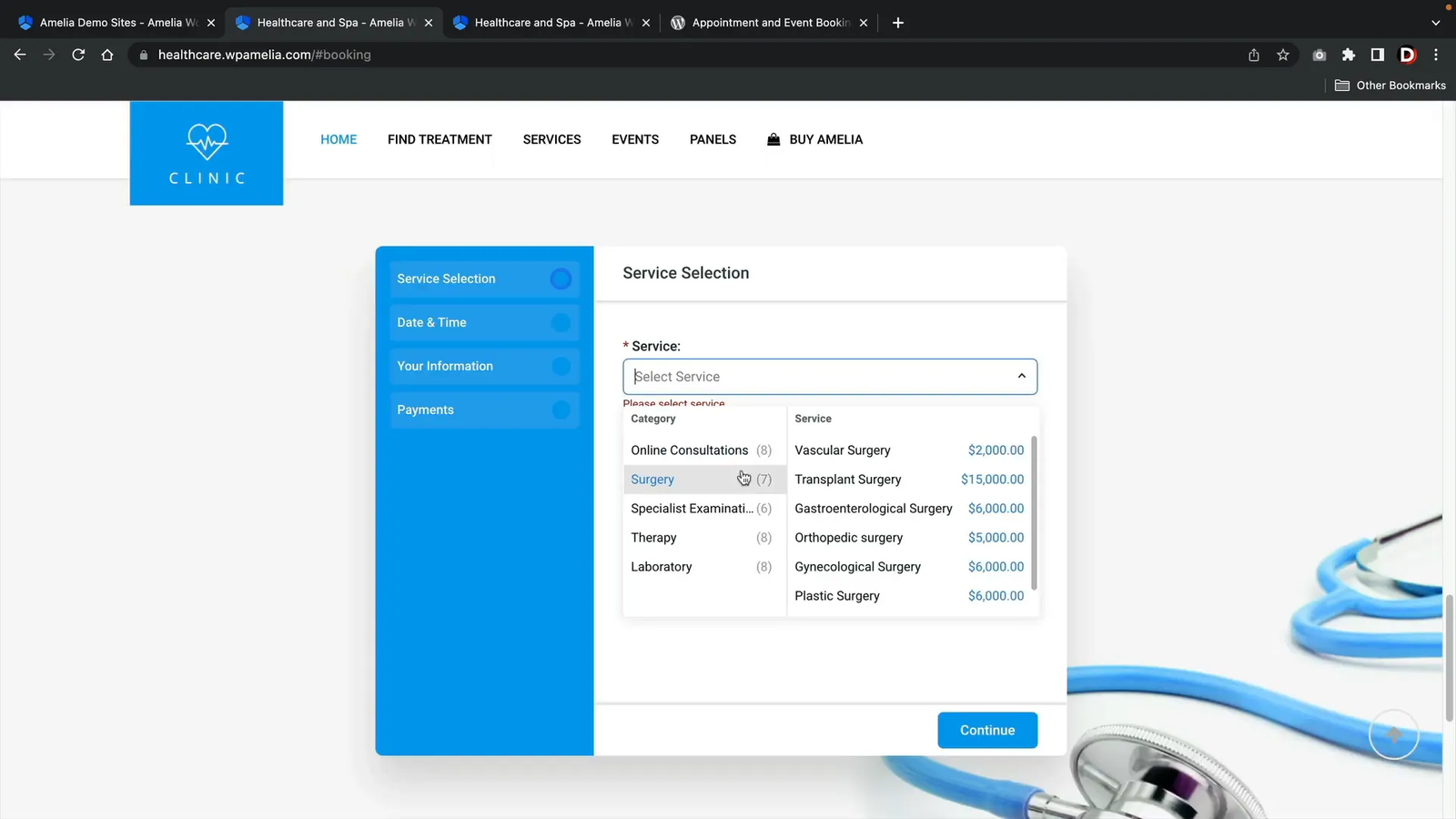Open FIND TREATMENT menu item
The width and height of the screenshot is (1456, 819).
click(x=440, y=139)
